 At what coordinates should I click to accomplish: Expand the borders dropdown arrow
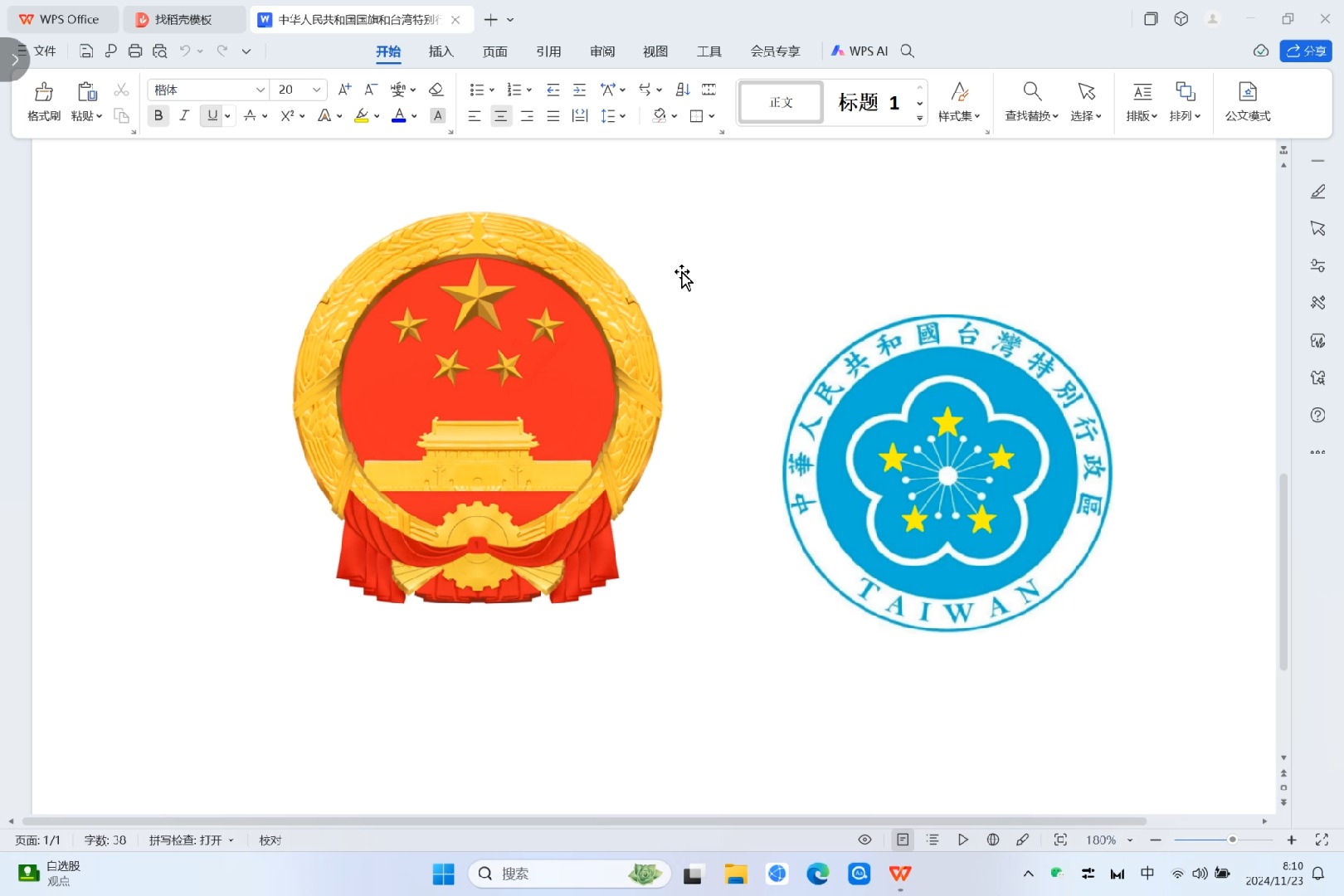coord(712,116)
